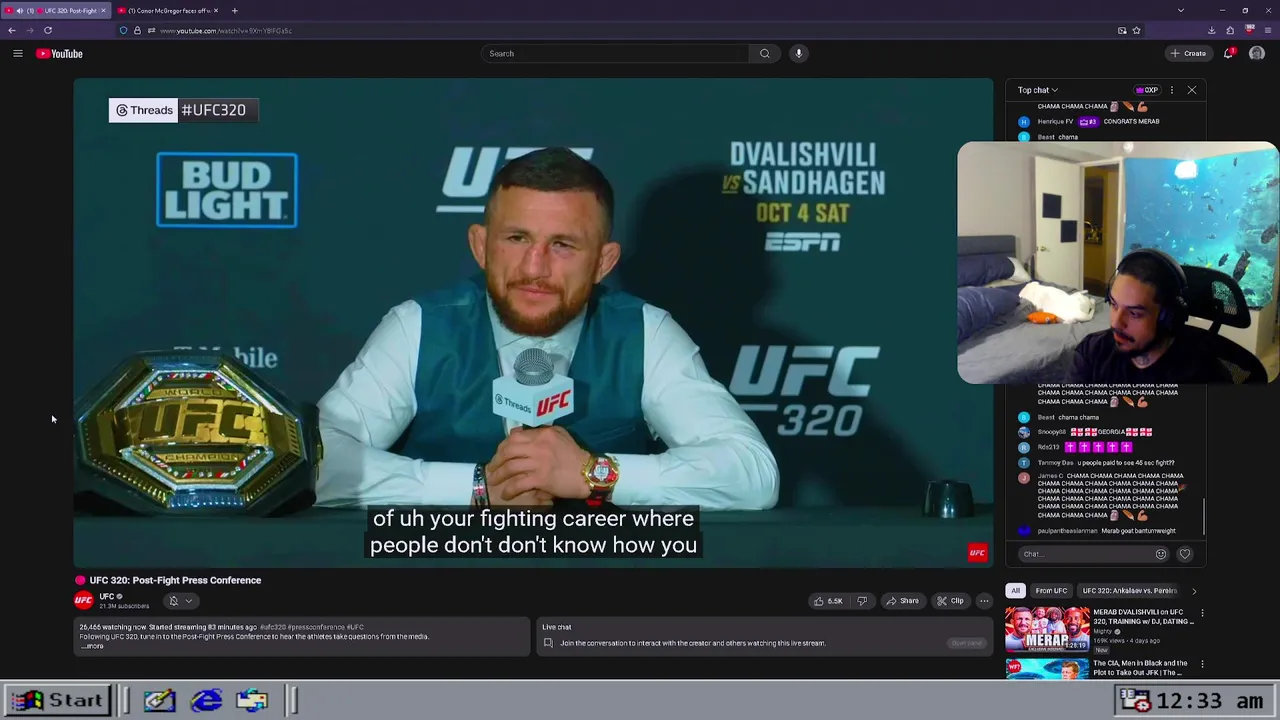
Task: Open menu for MERAB DVALISHVILI video
Action: [x=1202, y=613]
